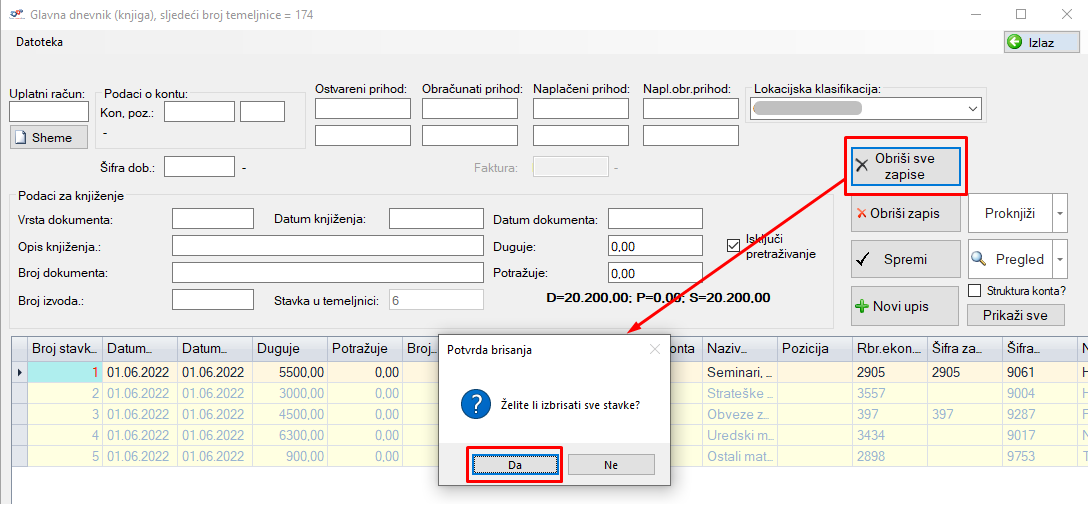Decline deletion with Ne button
1088x526 pixels.
pyautogui.click(x=611, y=465)
